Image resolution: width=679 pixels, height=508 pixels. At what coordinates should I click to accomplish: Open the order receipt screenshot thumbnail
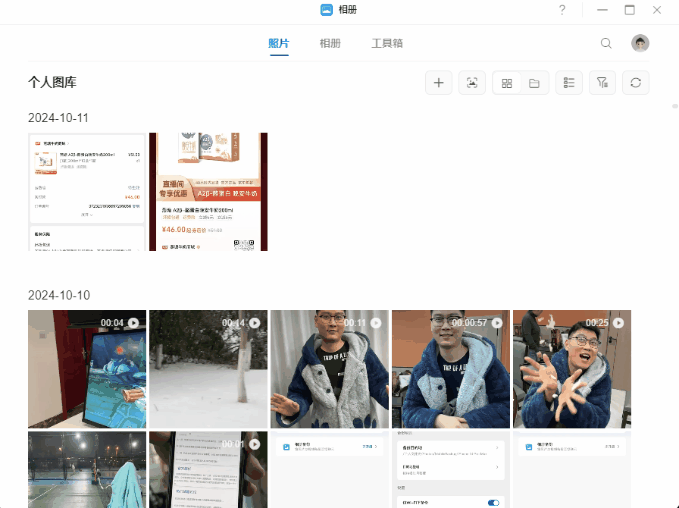point(87,192)
